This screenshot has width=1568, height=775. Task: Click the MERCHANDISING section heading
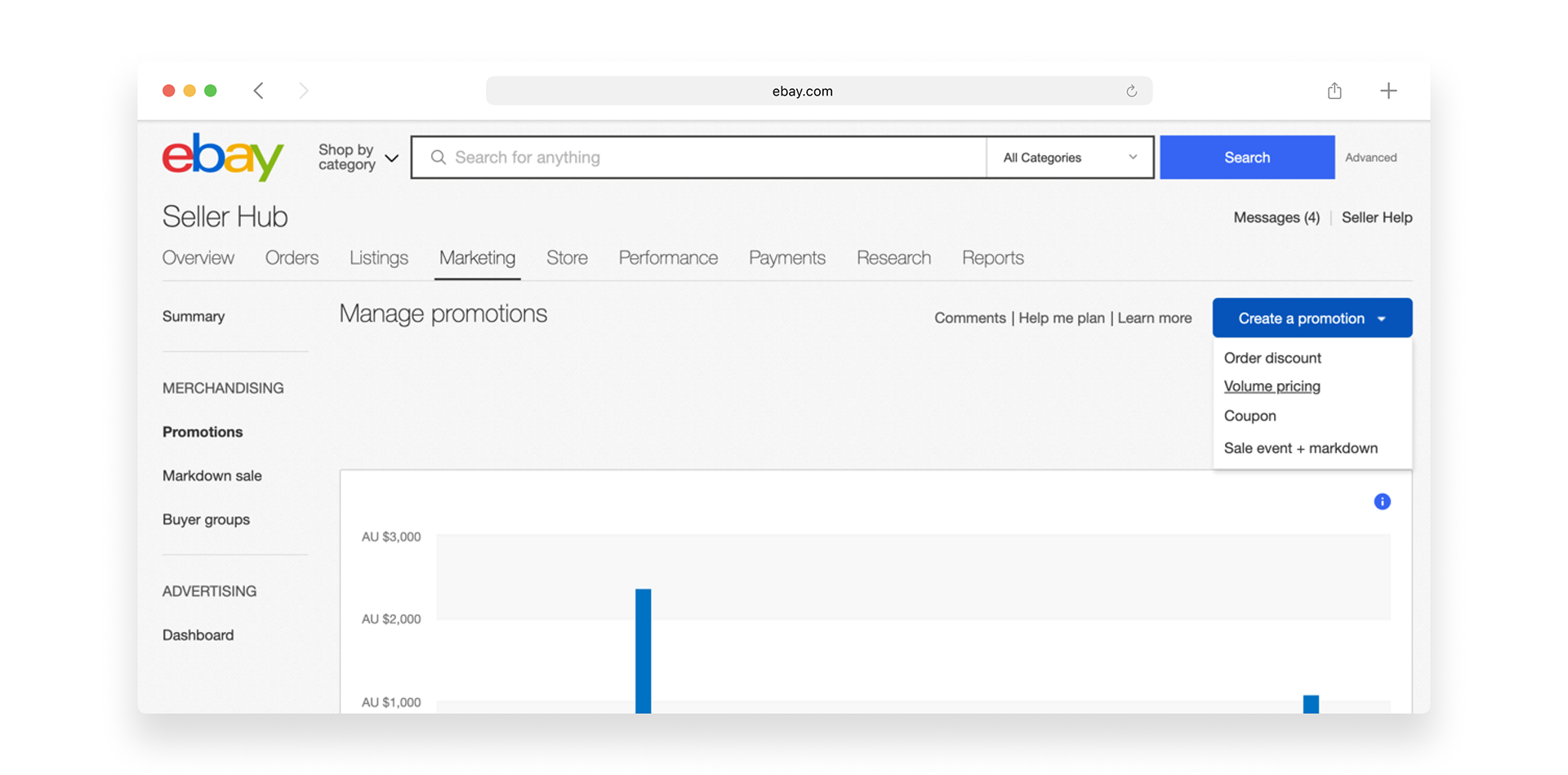point(223,388)
